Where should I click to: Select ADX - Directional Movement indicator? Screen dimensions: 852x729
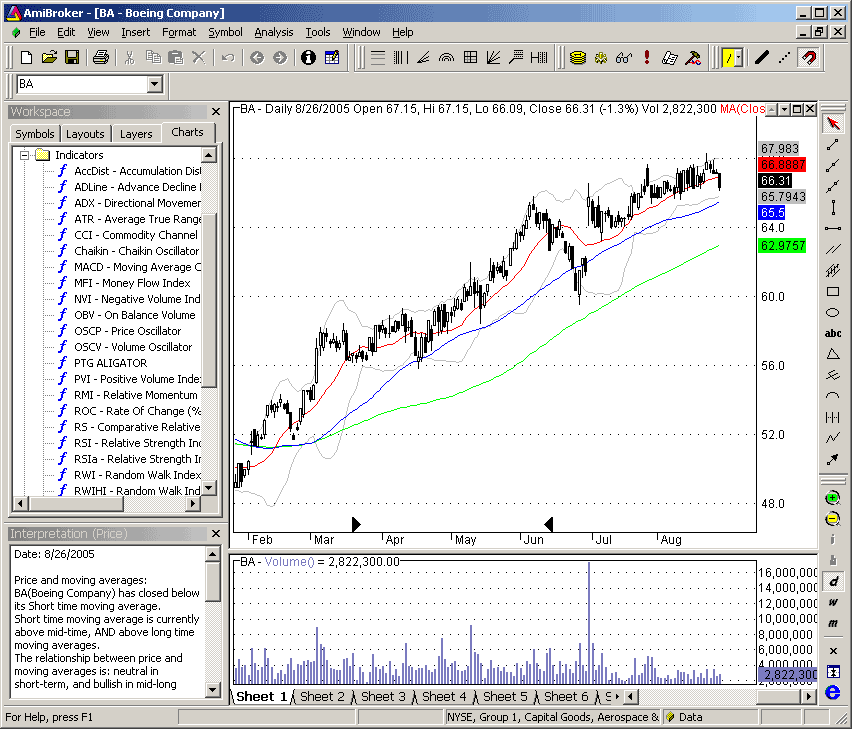137,203
